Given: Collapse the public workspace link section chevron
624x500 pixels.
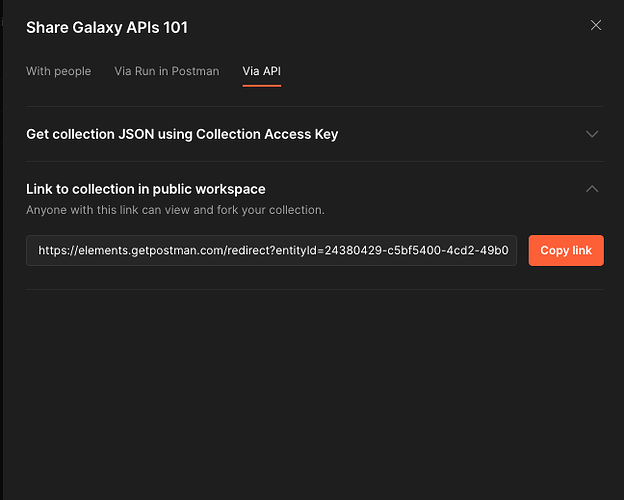Looking at the screenshot, I should coord(592,189).
